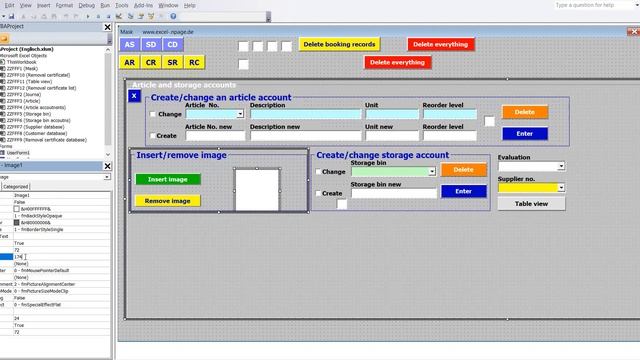The width and height of the screenshot is (640, 360).
Task: Click the yellow AR button
Action: pyautogui.click(x=129, y=62)
